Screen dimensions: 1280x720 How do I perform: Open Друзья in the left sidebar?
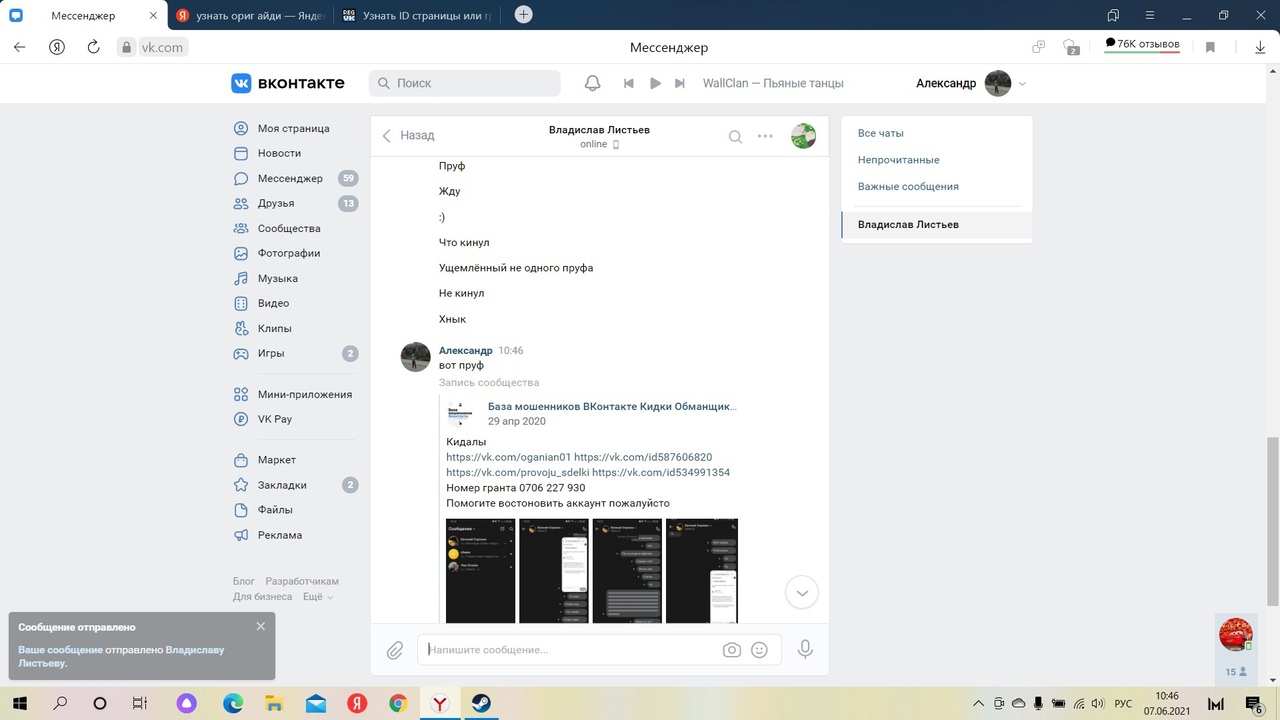point(276,203)
